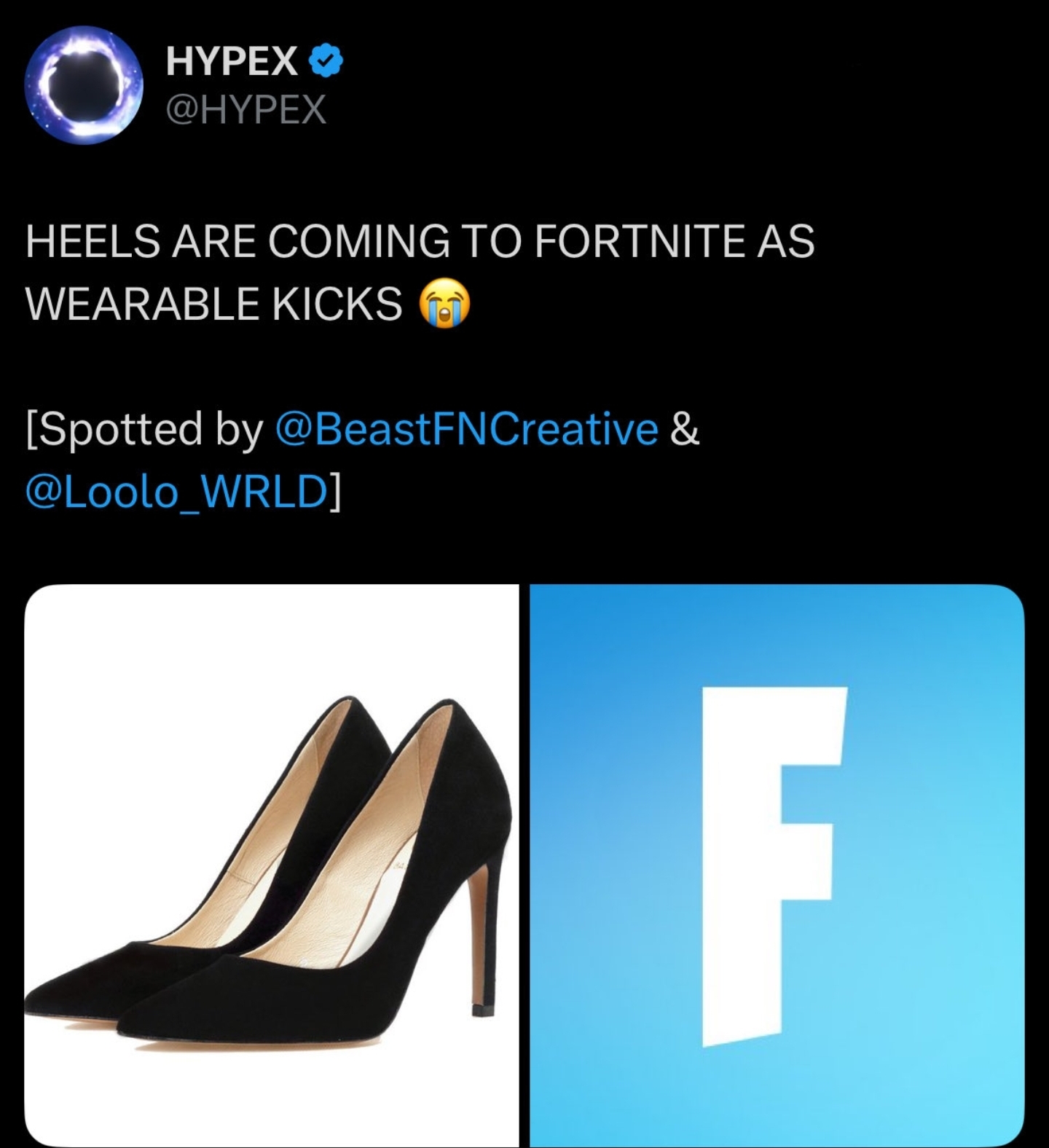Click the crying face emoji
1049x1148 pixels.
coord(444,304)
